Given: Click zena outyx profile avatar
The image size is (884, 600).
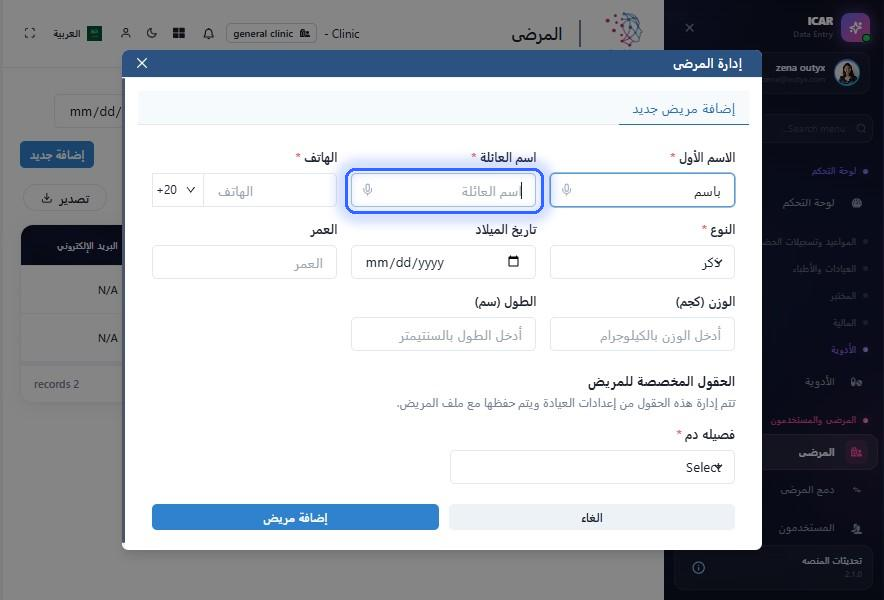Looking at the screenshot, I should pyautogui.click(x=847, y=73).
